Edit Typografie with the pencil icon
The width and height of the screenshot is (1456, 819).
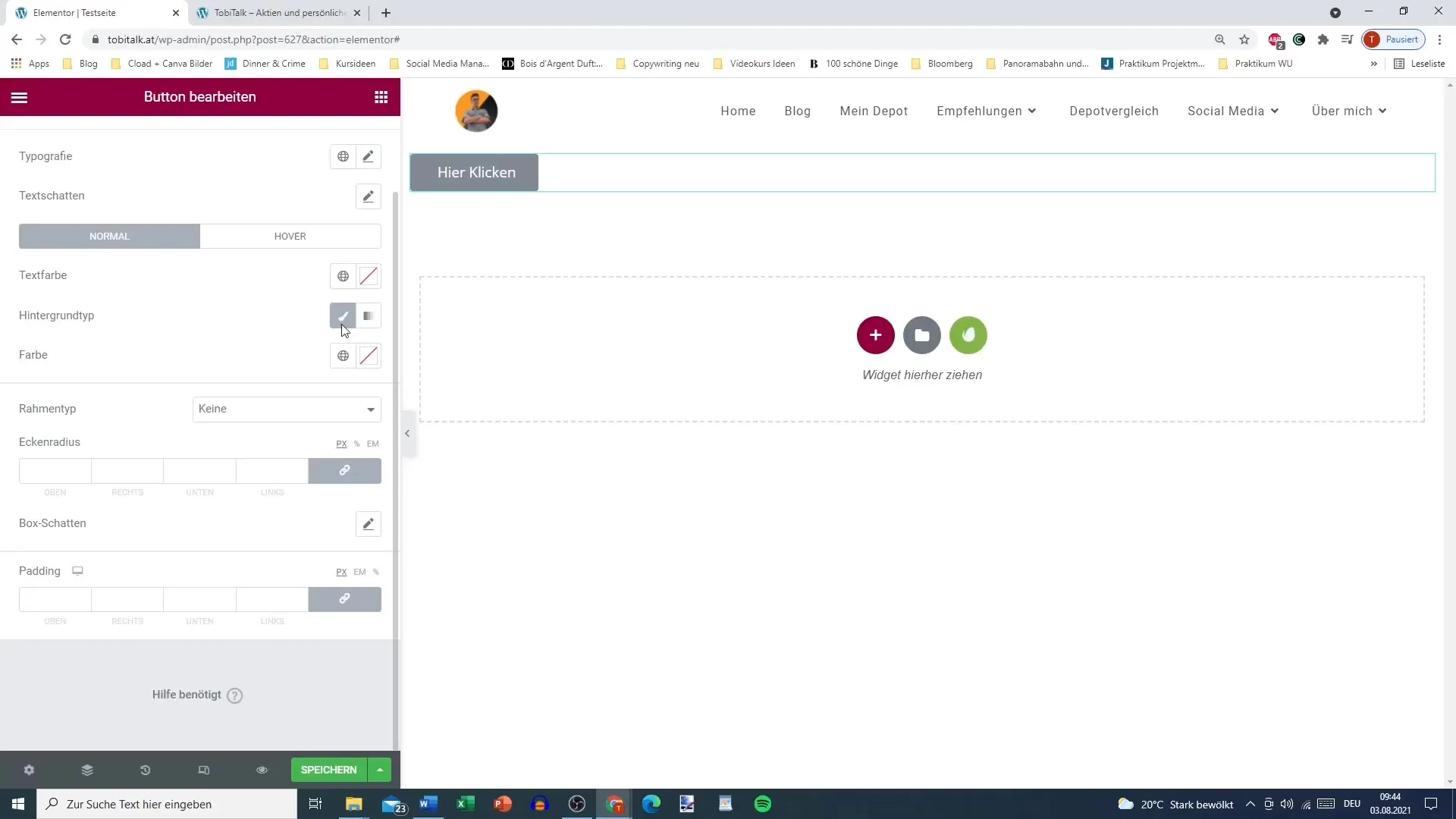(x=369, y=156)
